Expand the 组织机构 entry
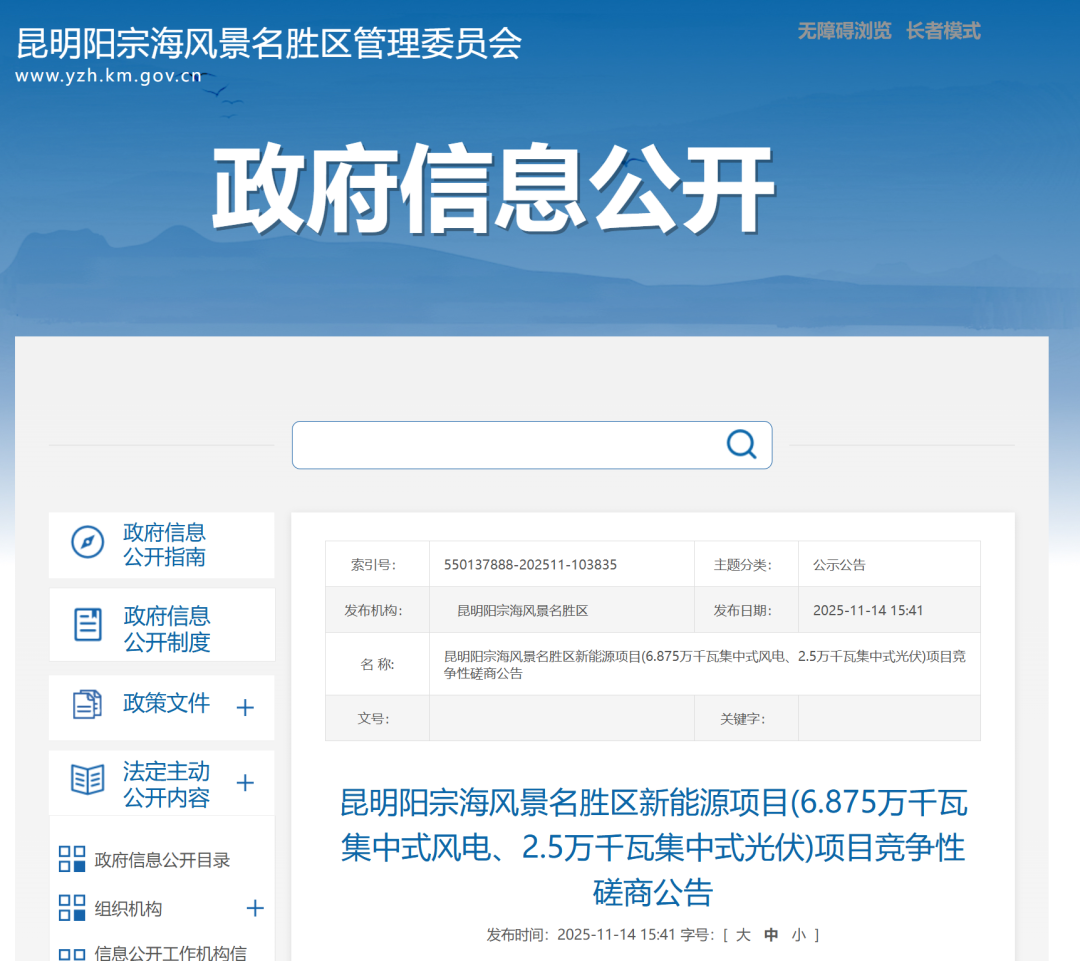Viewport: 1080px width, 961px height. coord(255,908)
